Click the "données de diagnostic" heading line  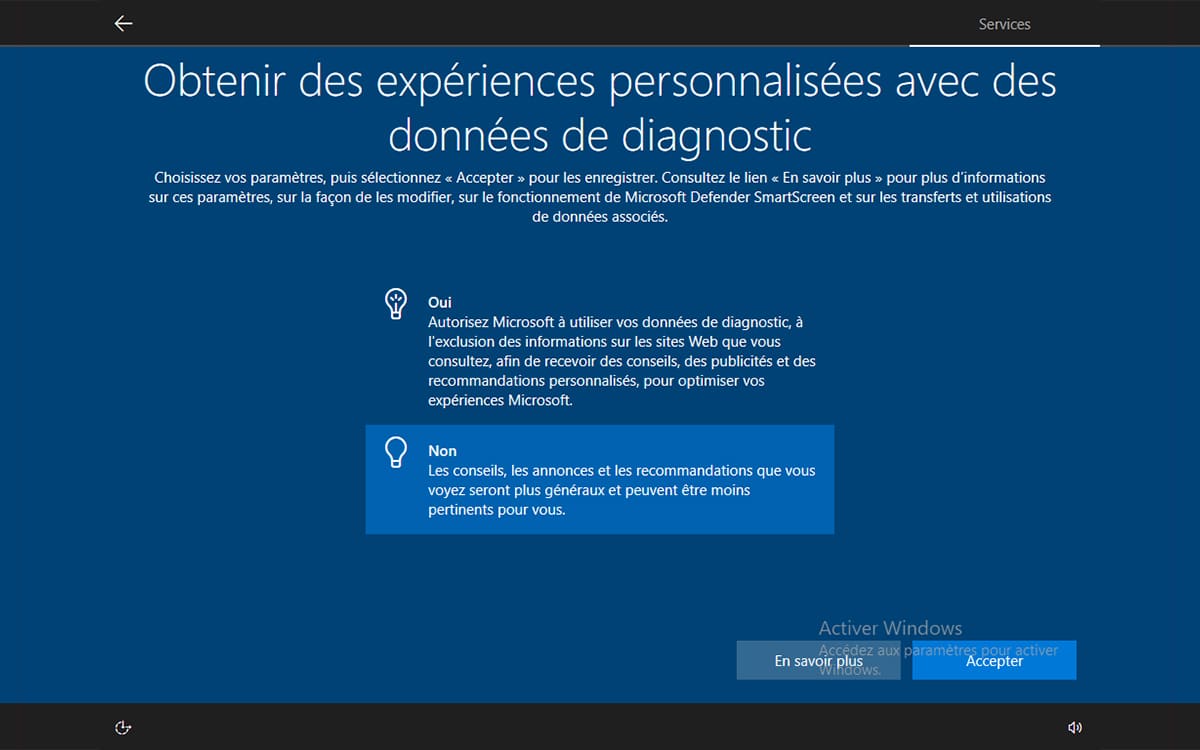600,135
